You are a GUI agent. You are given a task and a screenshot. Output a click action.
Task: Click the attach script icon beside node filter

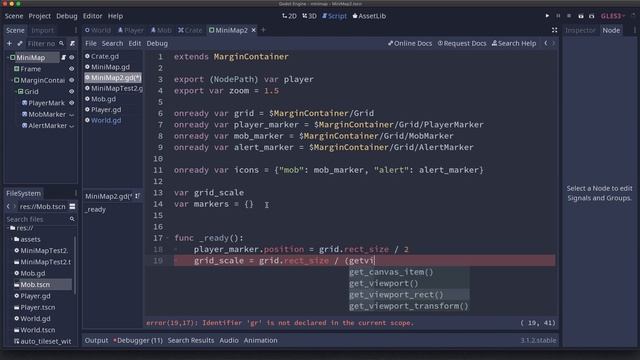72,43
